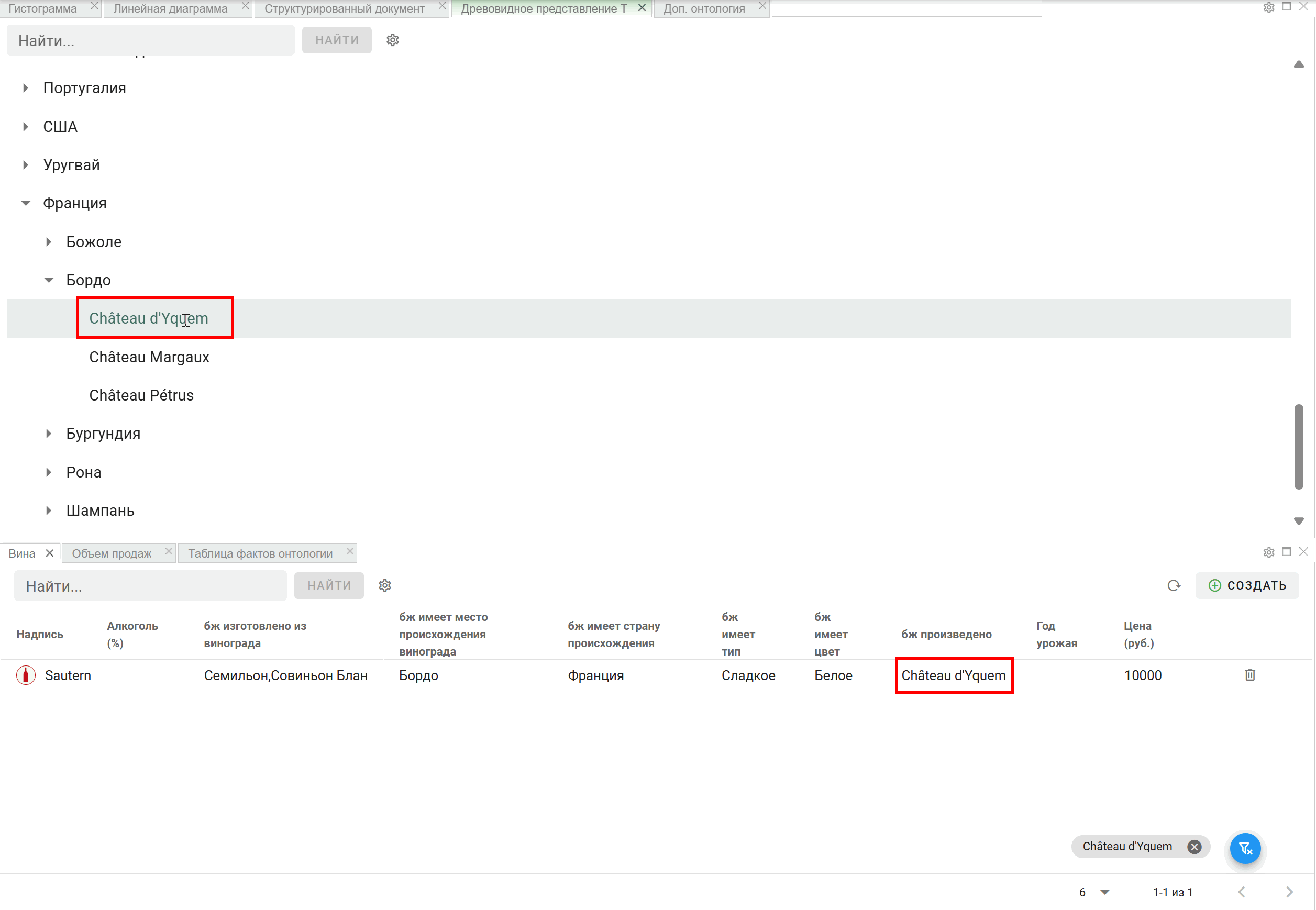Click the red wine bottle icon for Sautern

pyautogui.click(x=26, y=675)
